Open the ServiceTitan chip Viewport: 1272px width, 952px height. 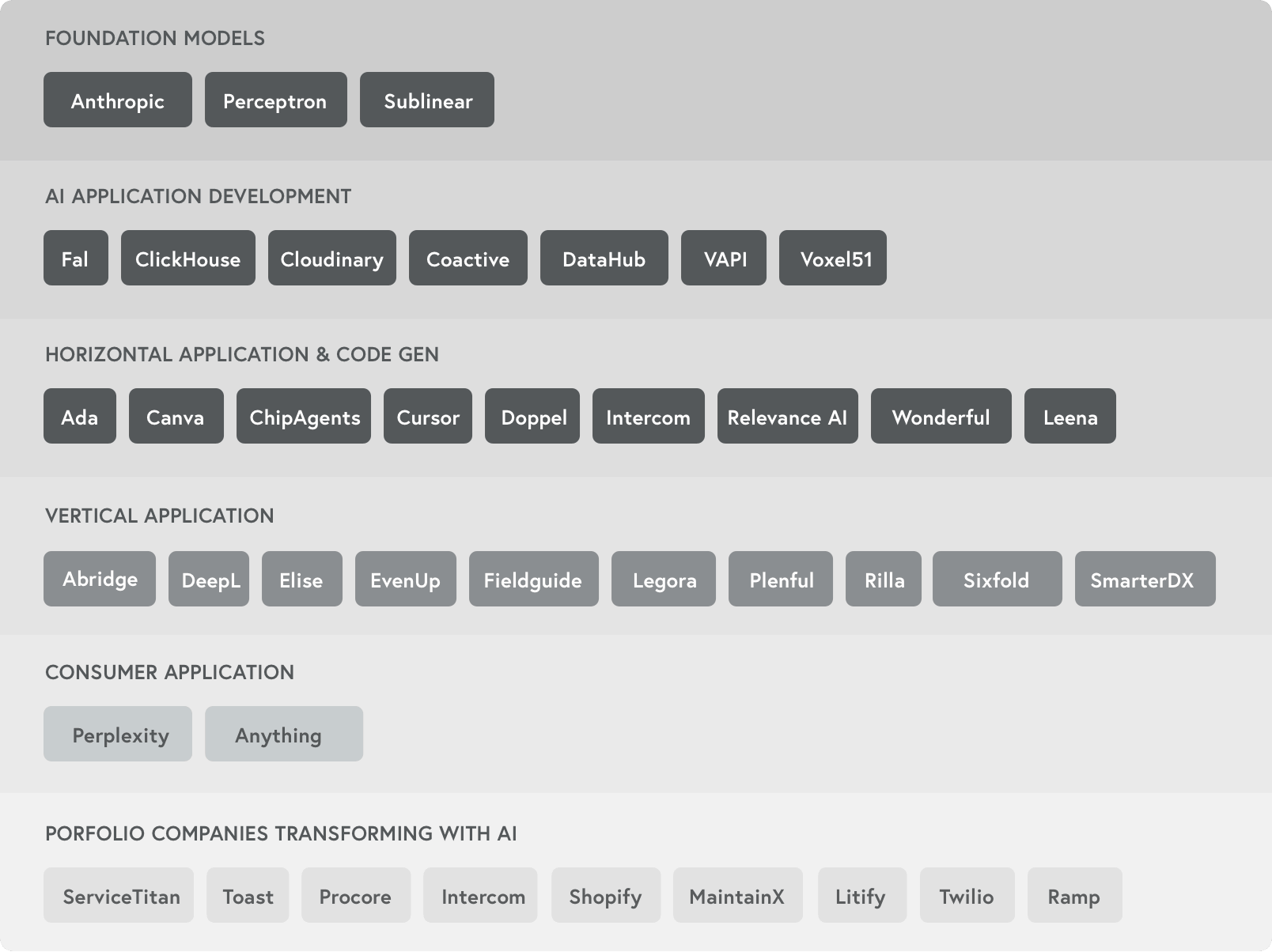click(x=119, y=895)
